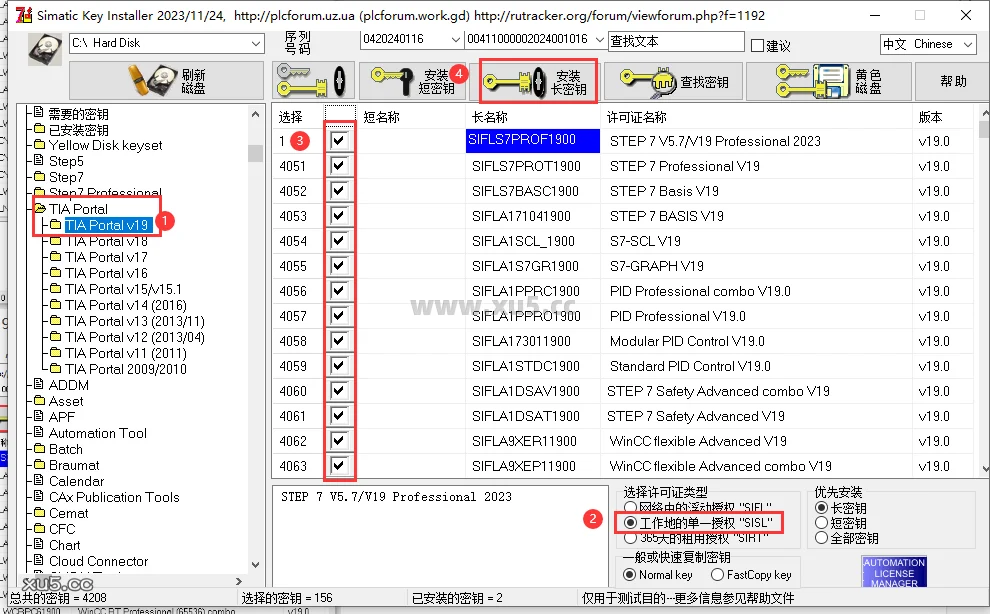Click the 帮助 help button

pyautogui.click(x=953, y=81)
